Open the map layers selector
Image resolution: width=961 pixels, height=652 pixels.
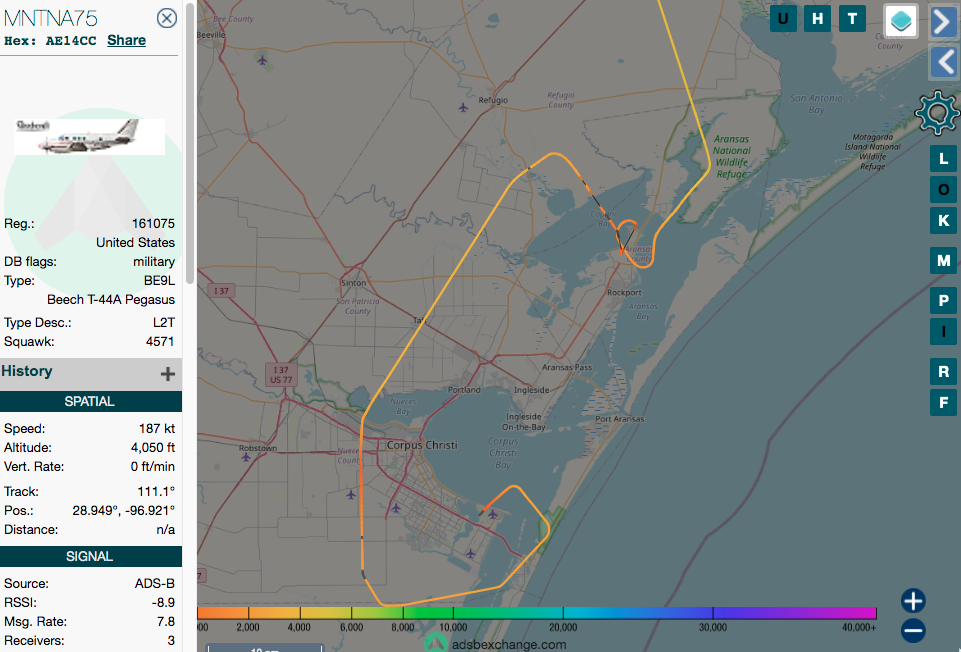point(901,21)
